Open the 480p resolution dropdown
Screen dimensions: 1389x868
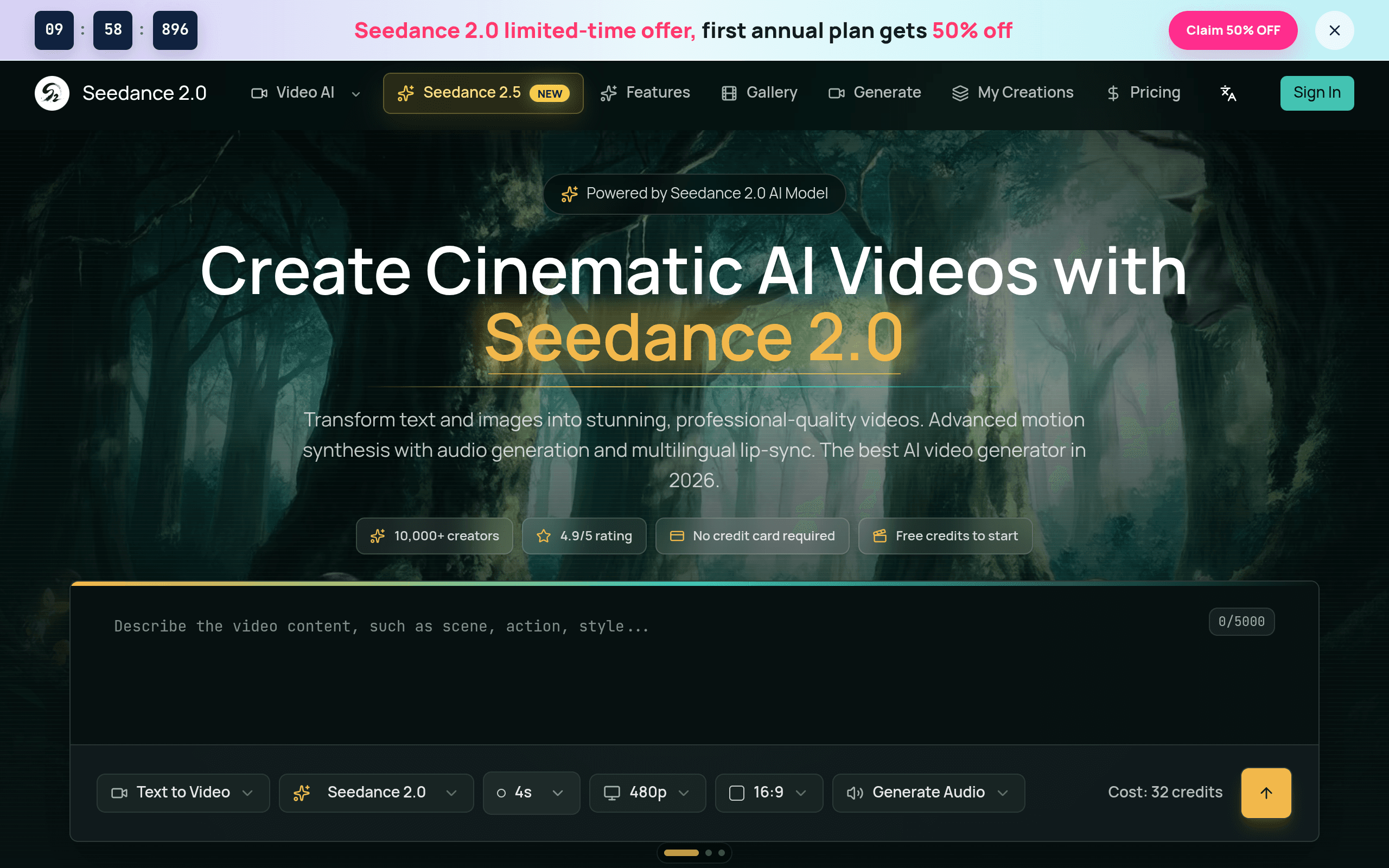coord(647,793)
